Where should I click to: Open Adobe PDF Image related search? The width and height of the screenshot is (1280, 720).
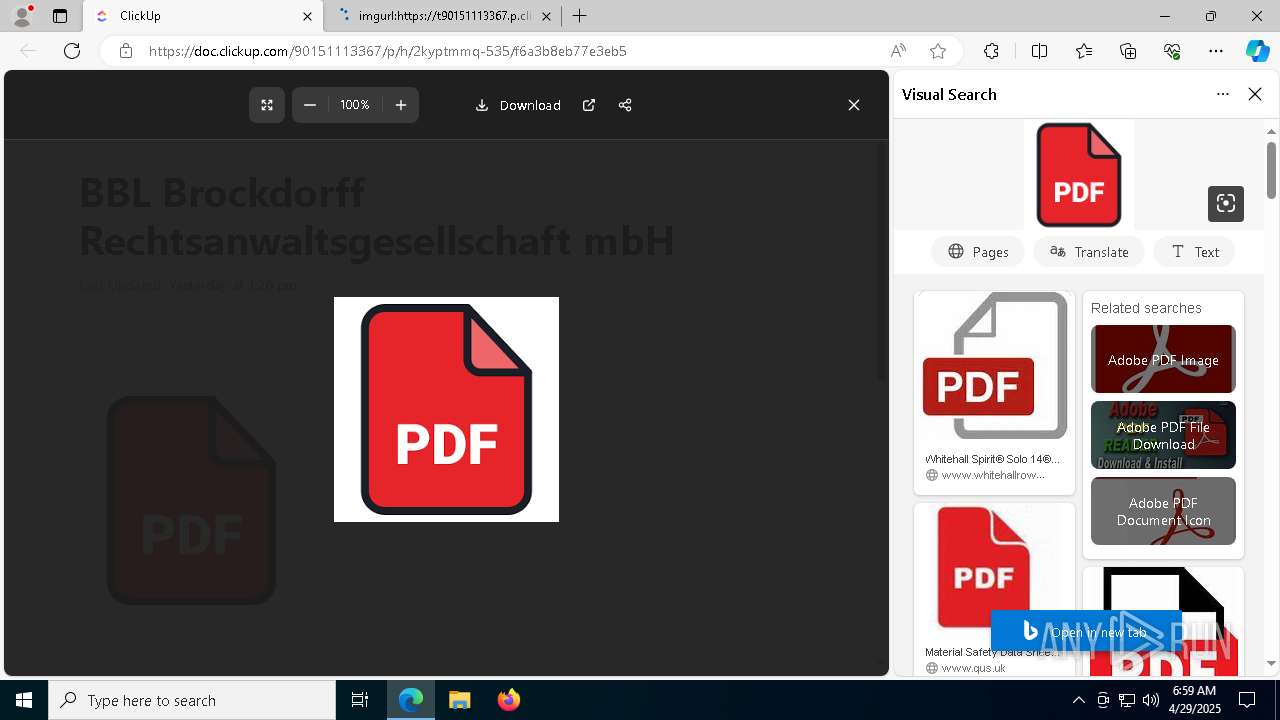[x=1163, y=359]
